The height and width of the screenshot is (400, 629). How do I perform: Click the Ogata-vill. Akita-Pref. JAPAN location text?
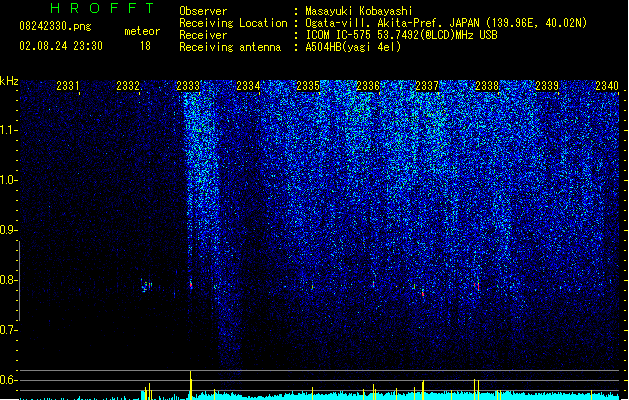446,23
